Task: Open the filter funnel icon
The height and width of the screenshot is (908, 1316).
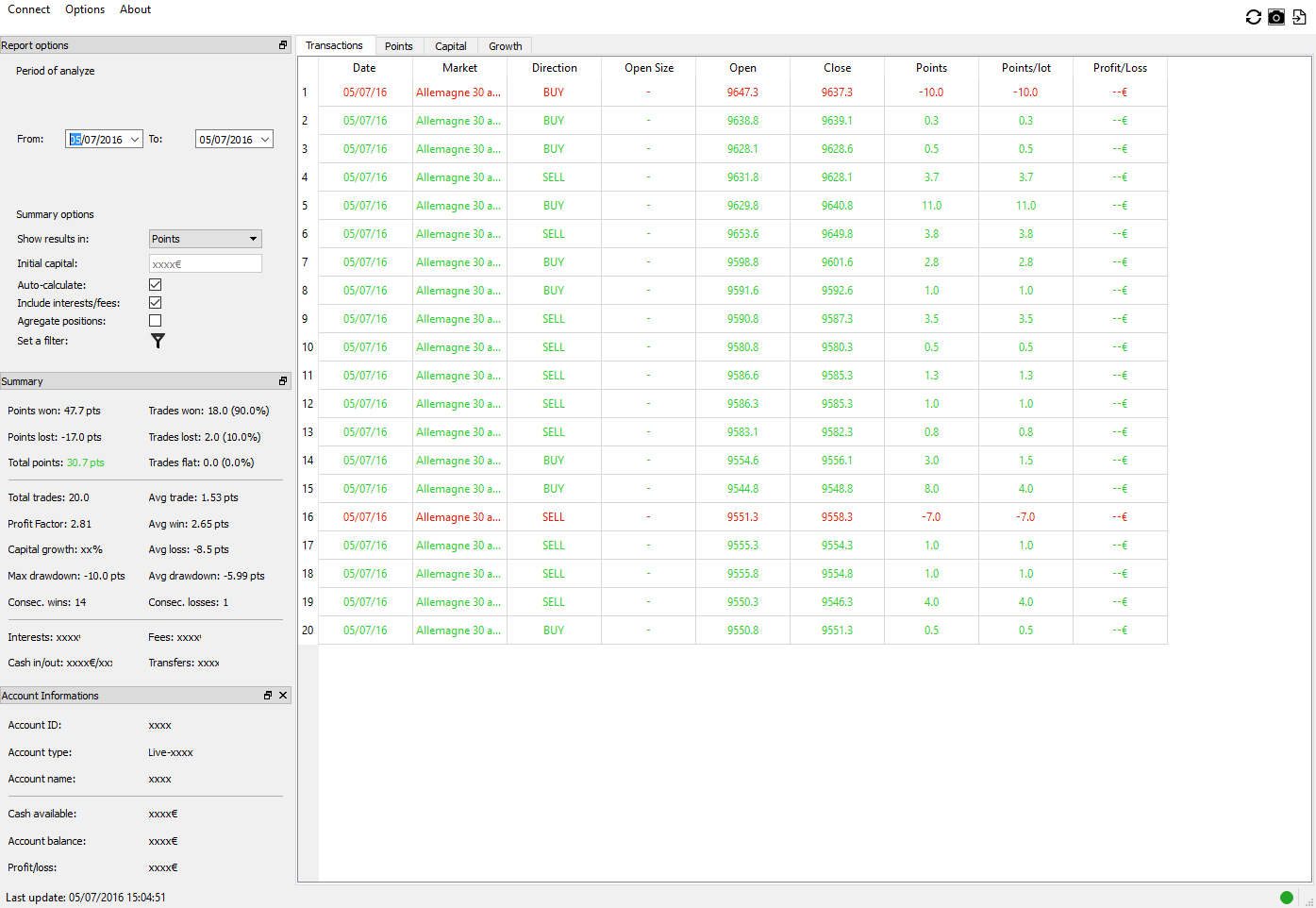Action: pos(158,341)
